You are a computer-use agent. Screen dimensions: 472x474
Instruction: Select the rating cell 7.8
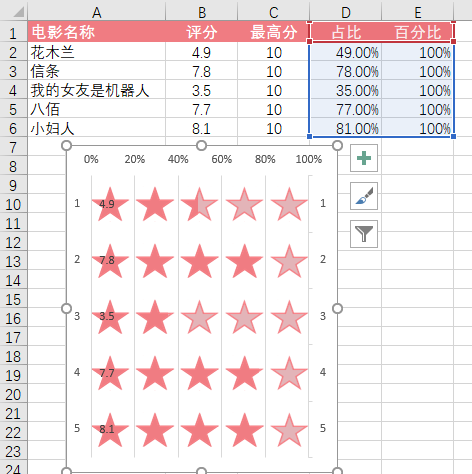pos(202,71)
